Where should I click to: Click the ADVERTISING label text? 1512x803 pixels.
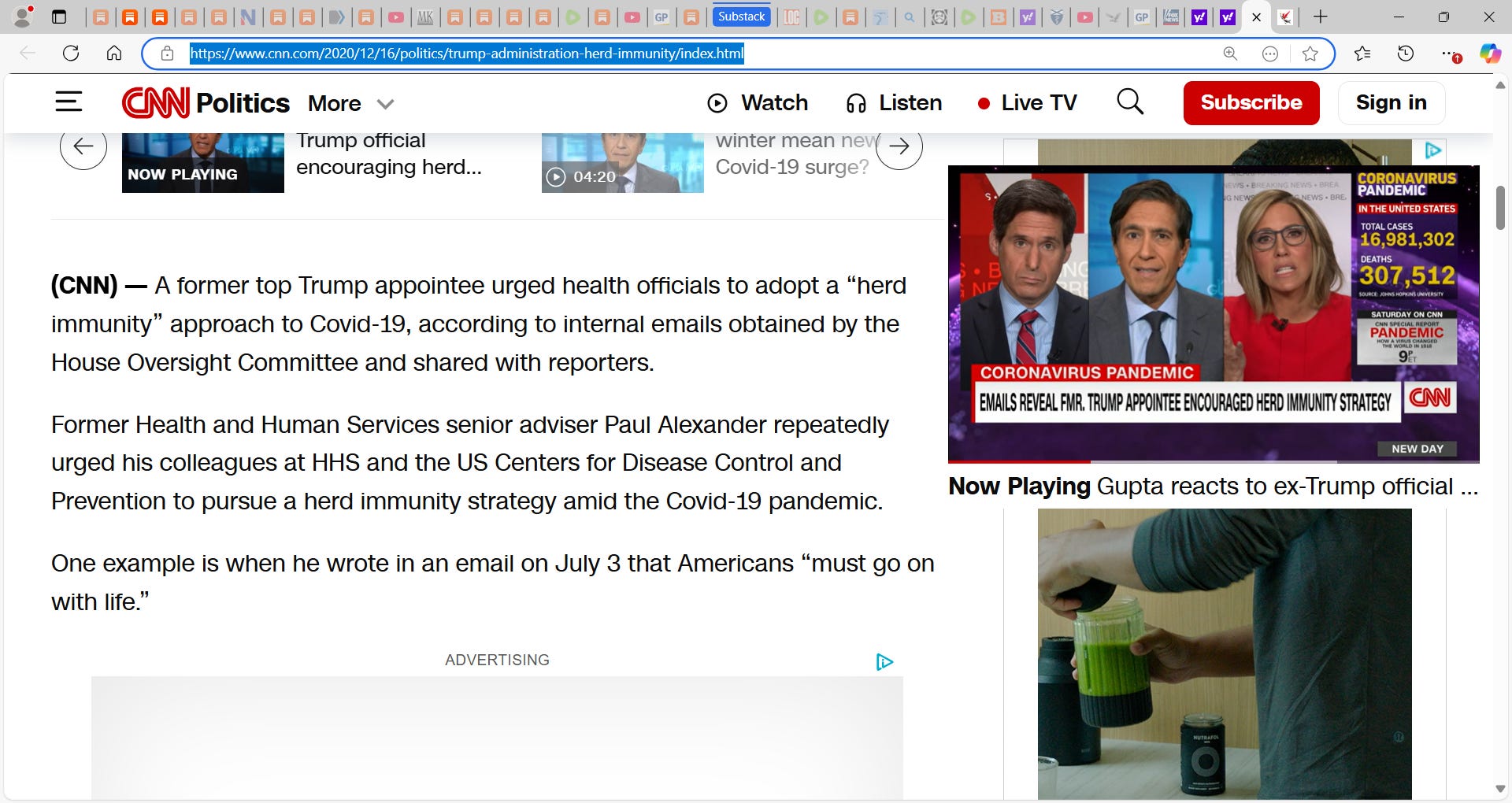pos(497,661)
